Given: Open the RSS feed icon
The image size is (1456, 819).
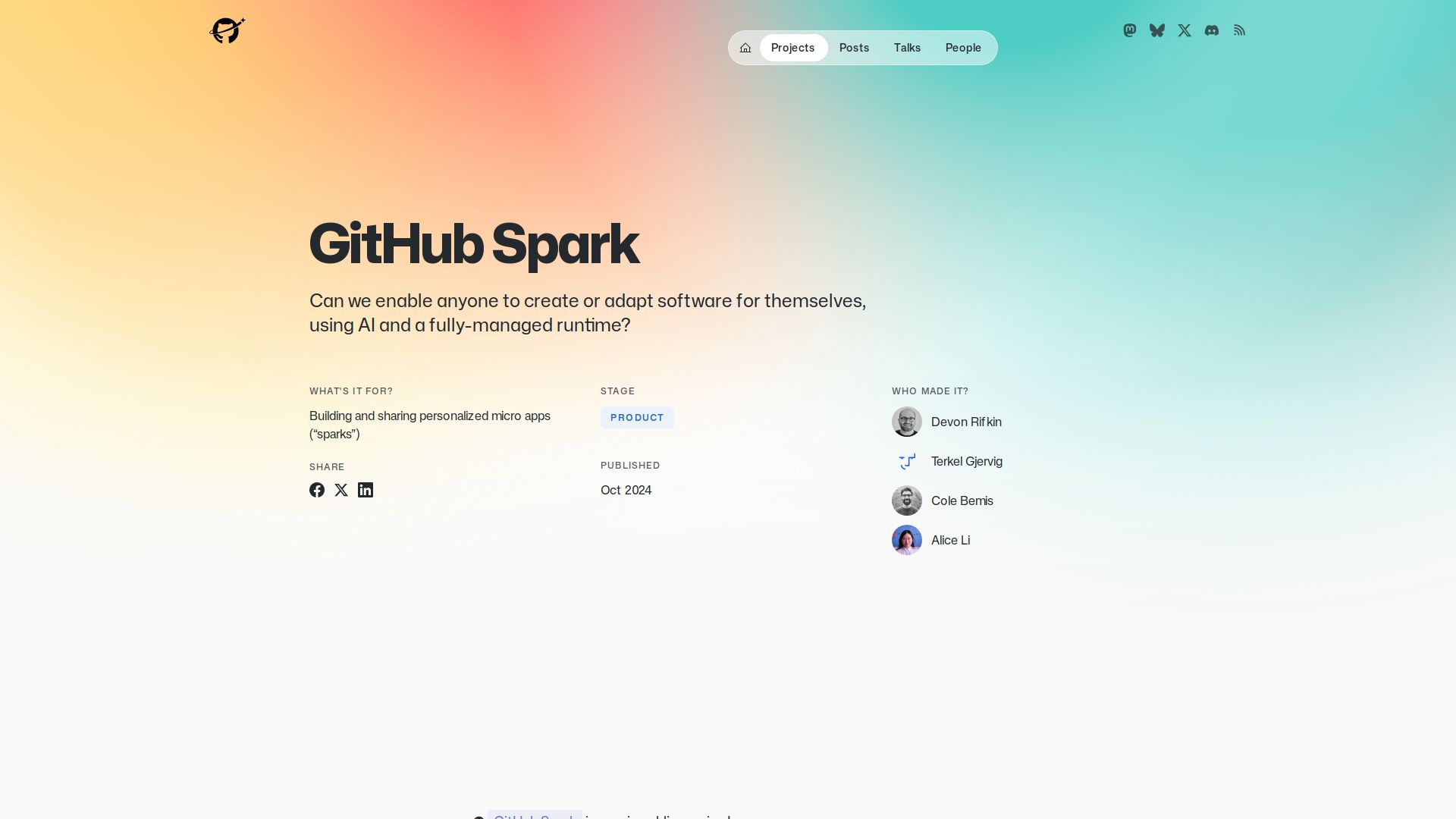Looking at the screenshot, I should pos(1239,30).
